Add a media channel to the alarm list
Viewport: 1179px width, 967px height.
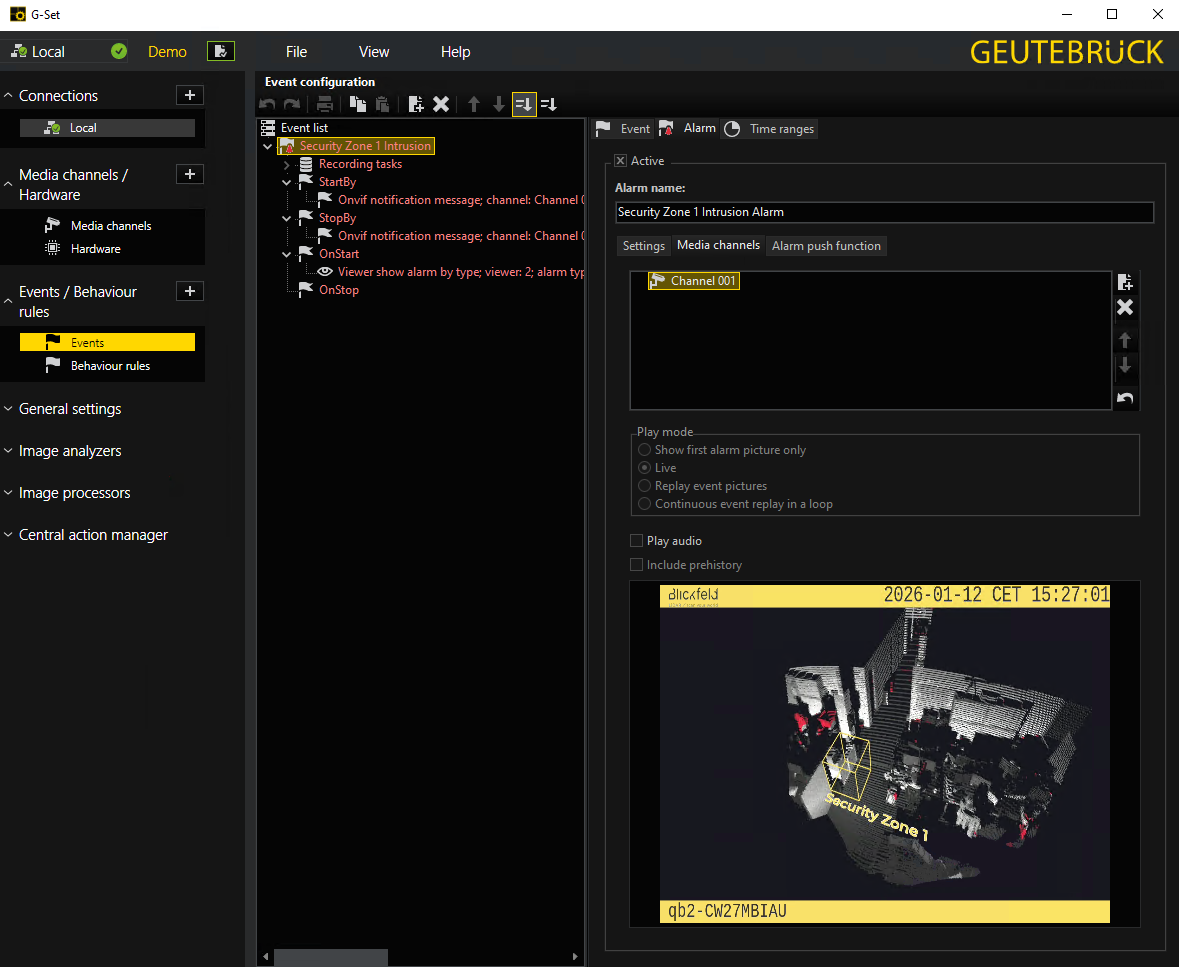tap(1125, 282)
